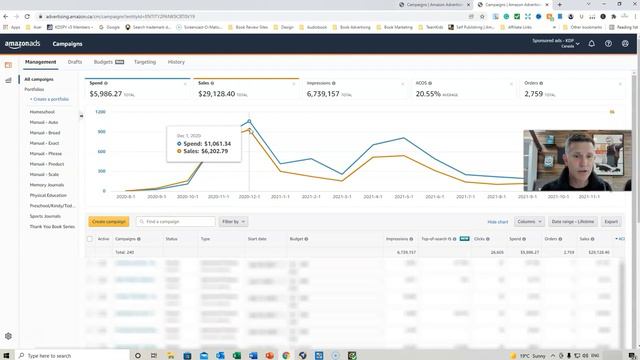
Task: Click the Create a portfolio link
Action: click(49, 99)
